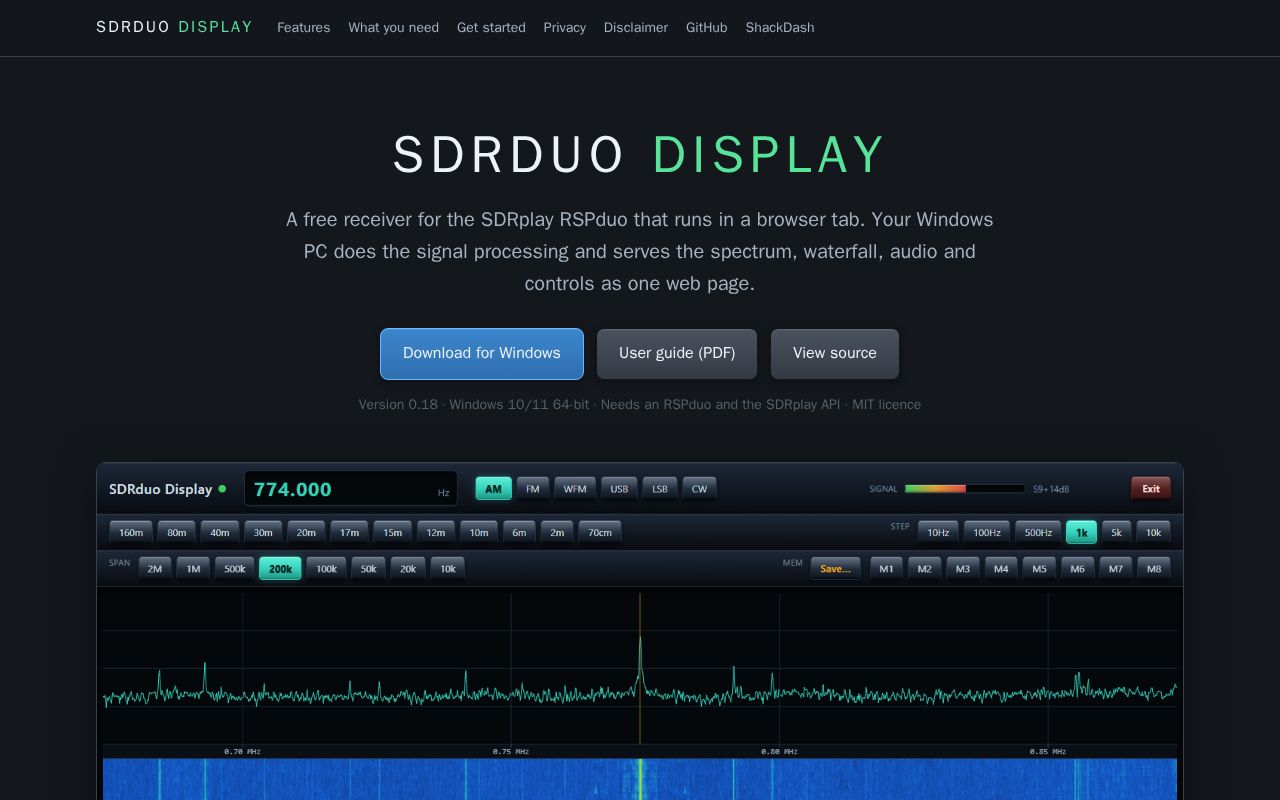1280x800 pixels.
Task: Set tuning step to 500Hz
Action: (1039, 532)
